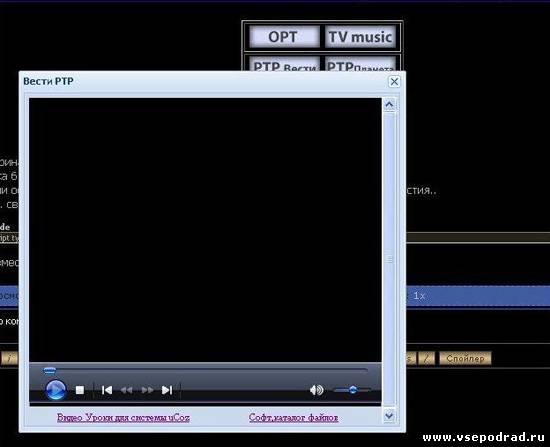The height and width of the screenshot is (447, 550).
Task: Open Софт,каталог файлов link
Action: click(x=294, y=418)
